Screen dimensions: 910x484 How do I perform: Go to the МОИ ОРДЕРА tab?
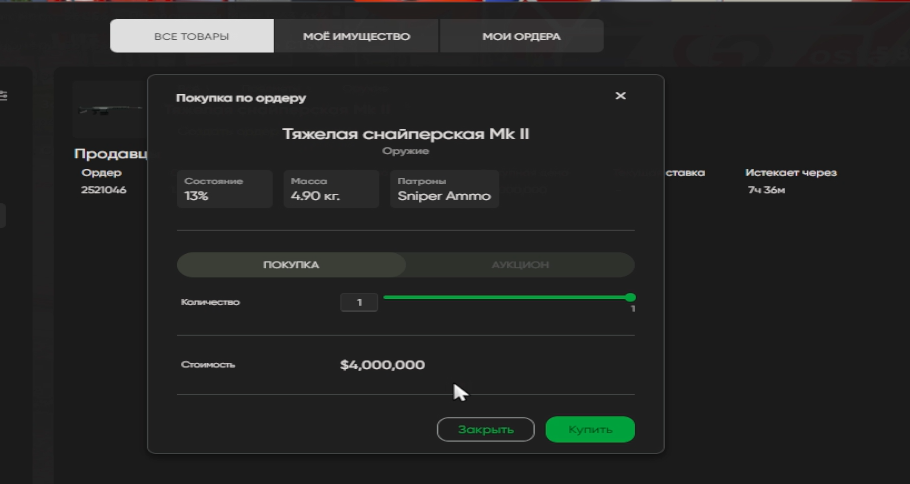pos(521,36)
